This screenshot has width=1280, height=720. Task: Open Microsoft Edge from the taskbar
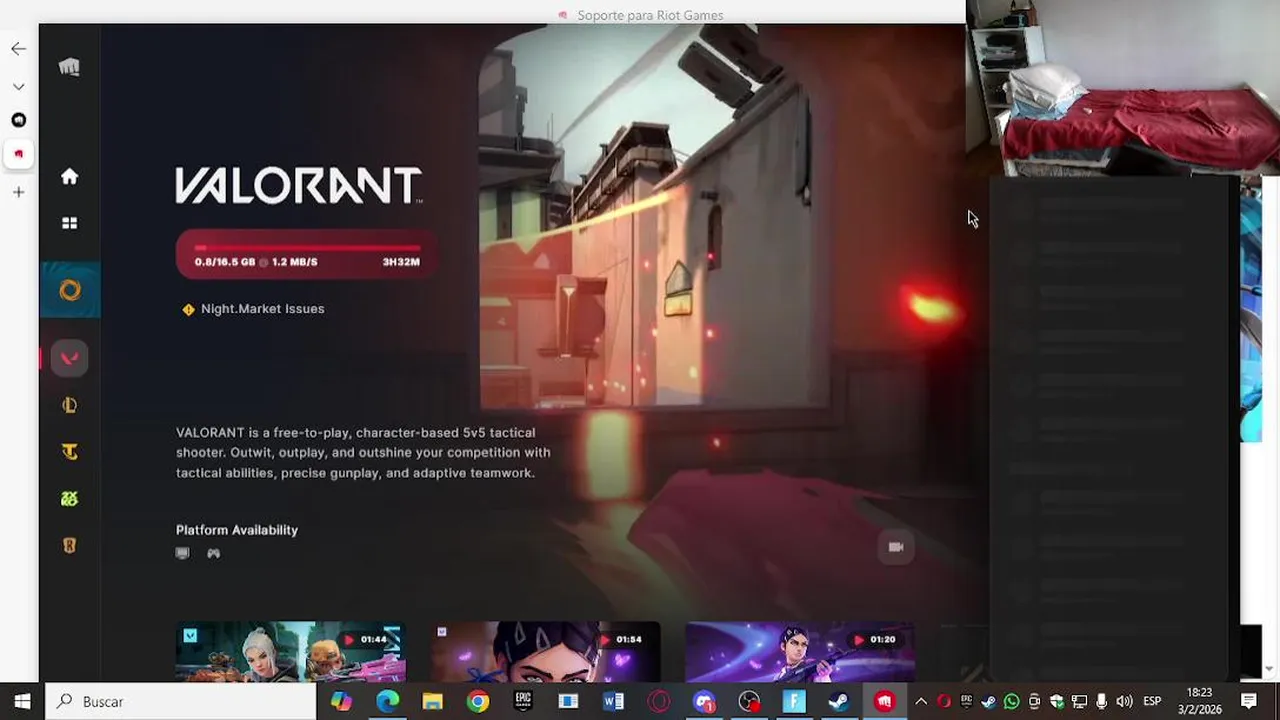[387, 701]
